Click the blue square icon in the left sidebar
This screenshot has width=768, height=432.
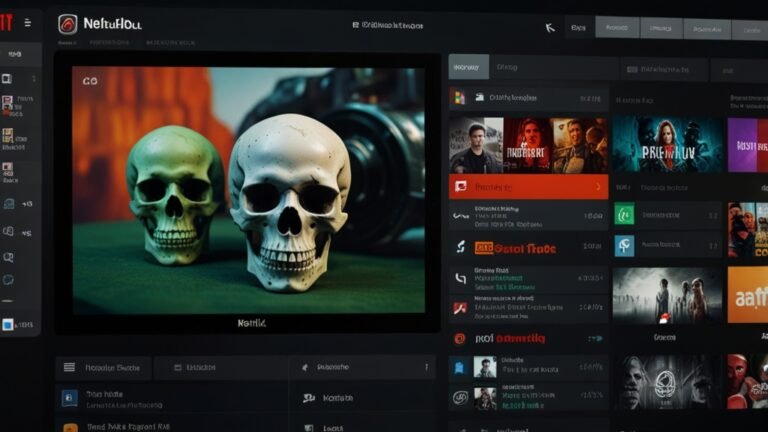click(x=7, y=325)
